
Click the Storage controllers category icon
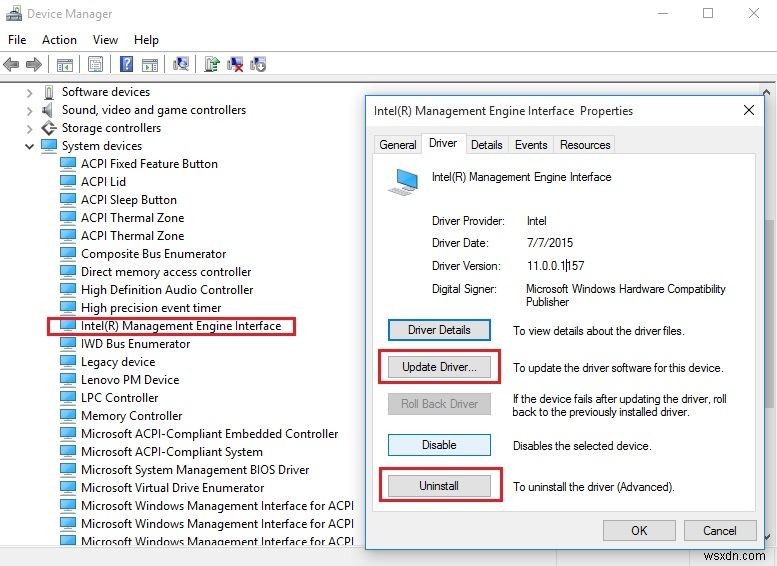[49, 128]
